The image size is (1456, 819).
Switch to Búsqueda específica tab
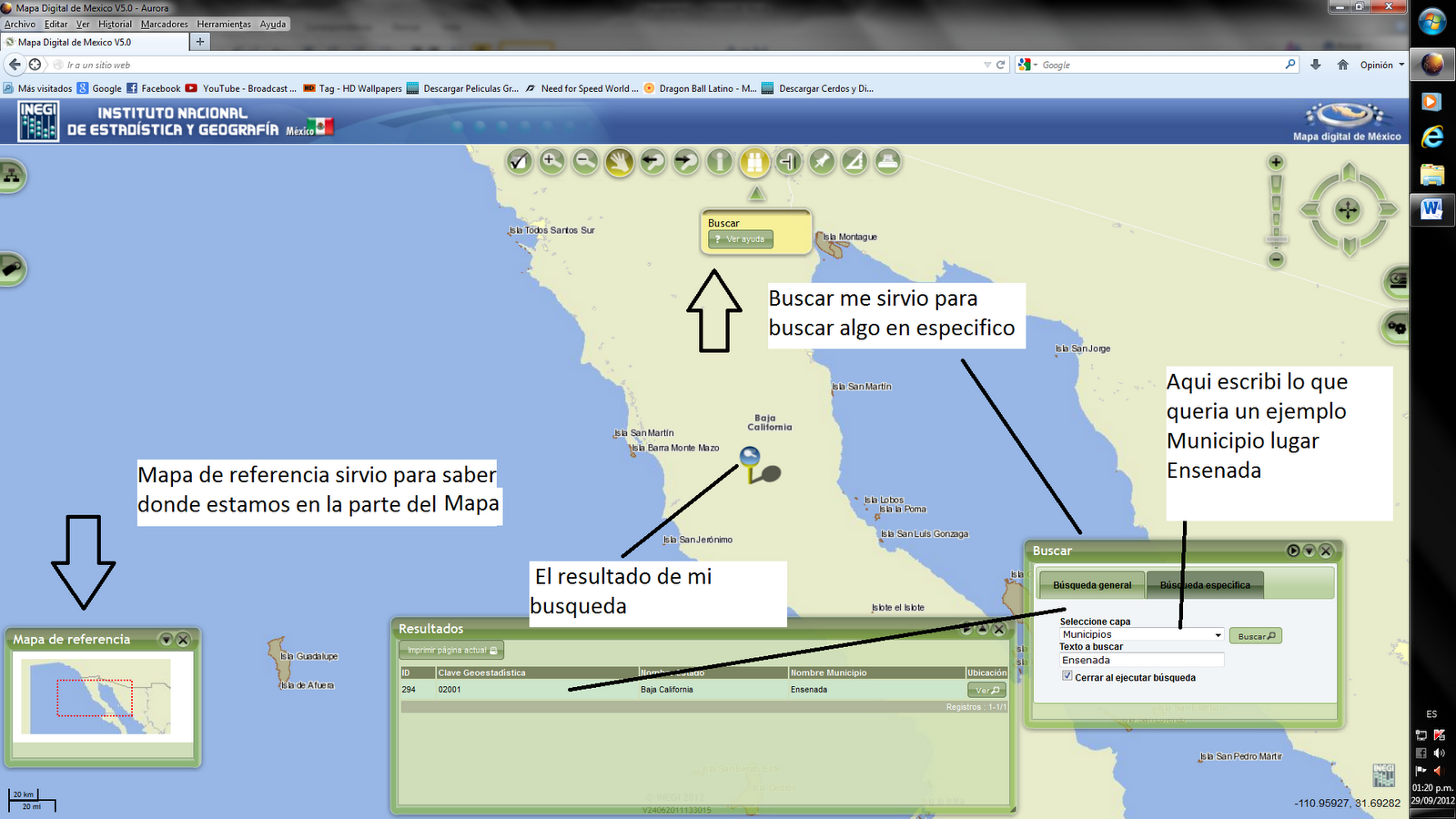click(x=1205, y=585)
